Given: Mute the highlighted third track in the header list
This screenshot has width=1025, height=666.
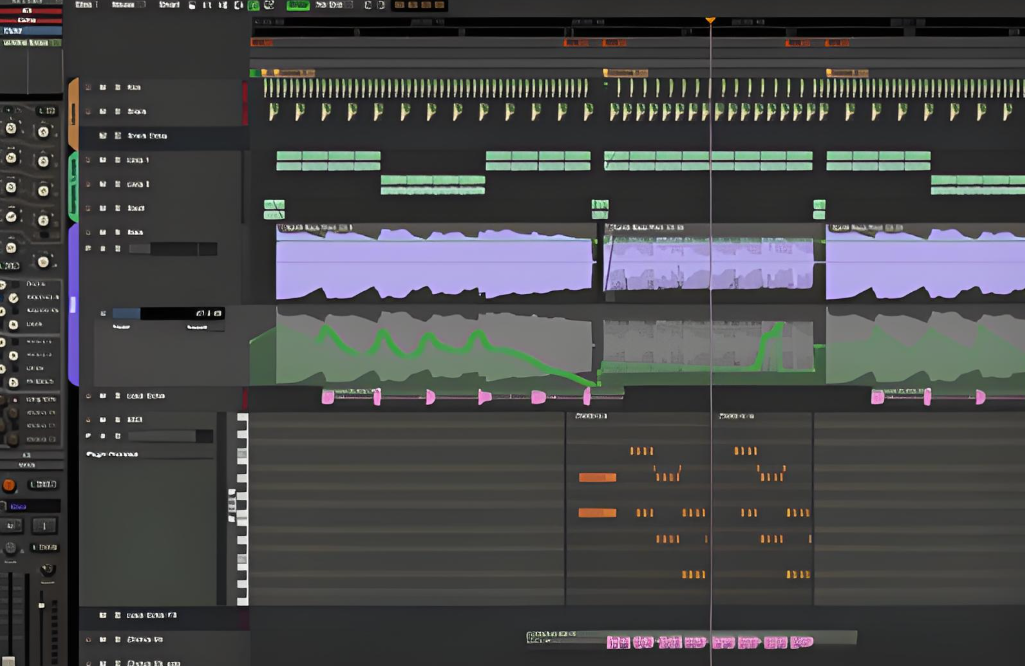Looking at the screenshot, I should coord(103,135).
